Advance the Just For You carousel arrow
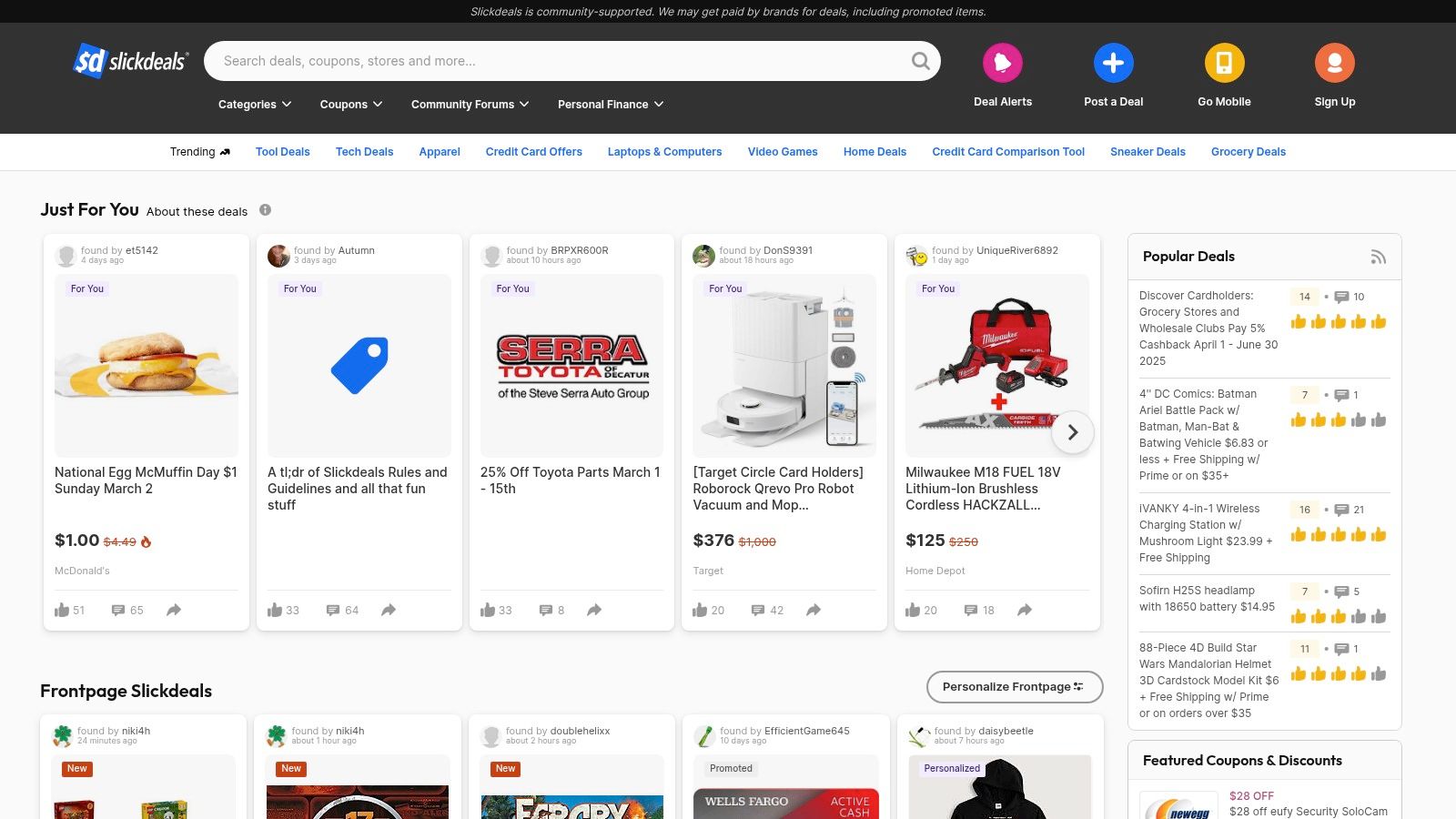 coord(1073,432)
